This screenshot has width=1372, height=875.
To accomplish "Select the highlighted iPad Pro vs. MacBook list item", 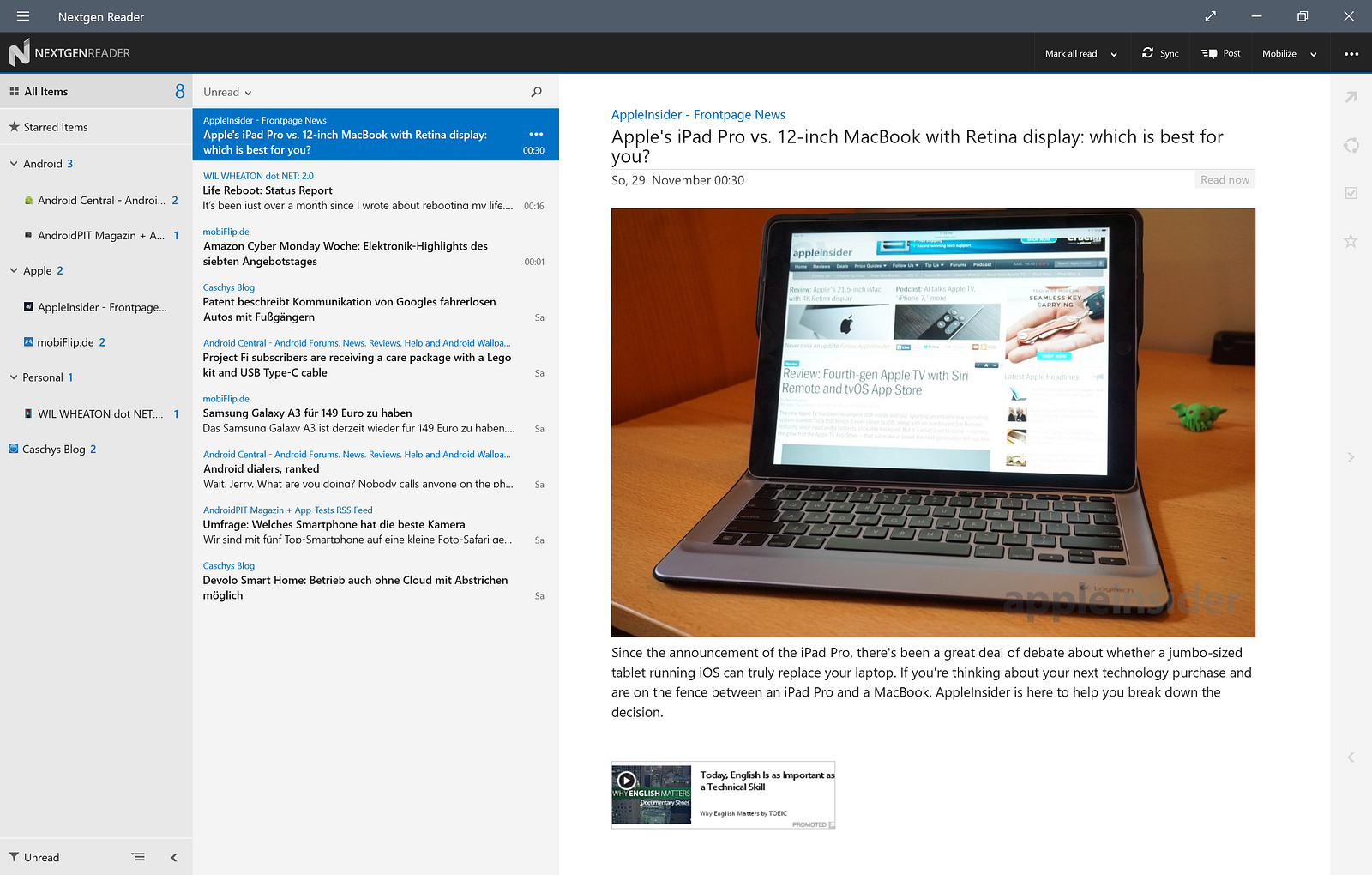I will (x=376, y=135).
